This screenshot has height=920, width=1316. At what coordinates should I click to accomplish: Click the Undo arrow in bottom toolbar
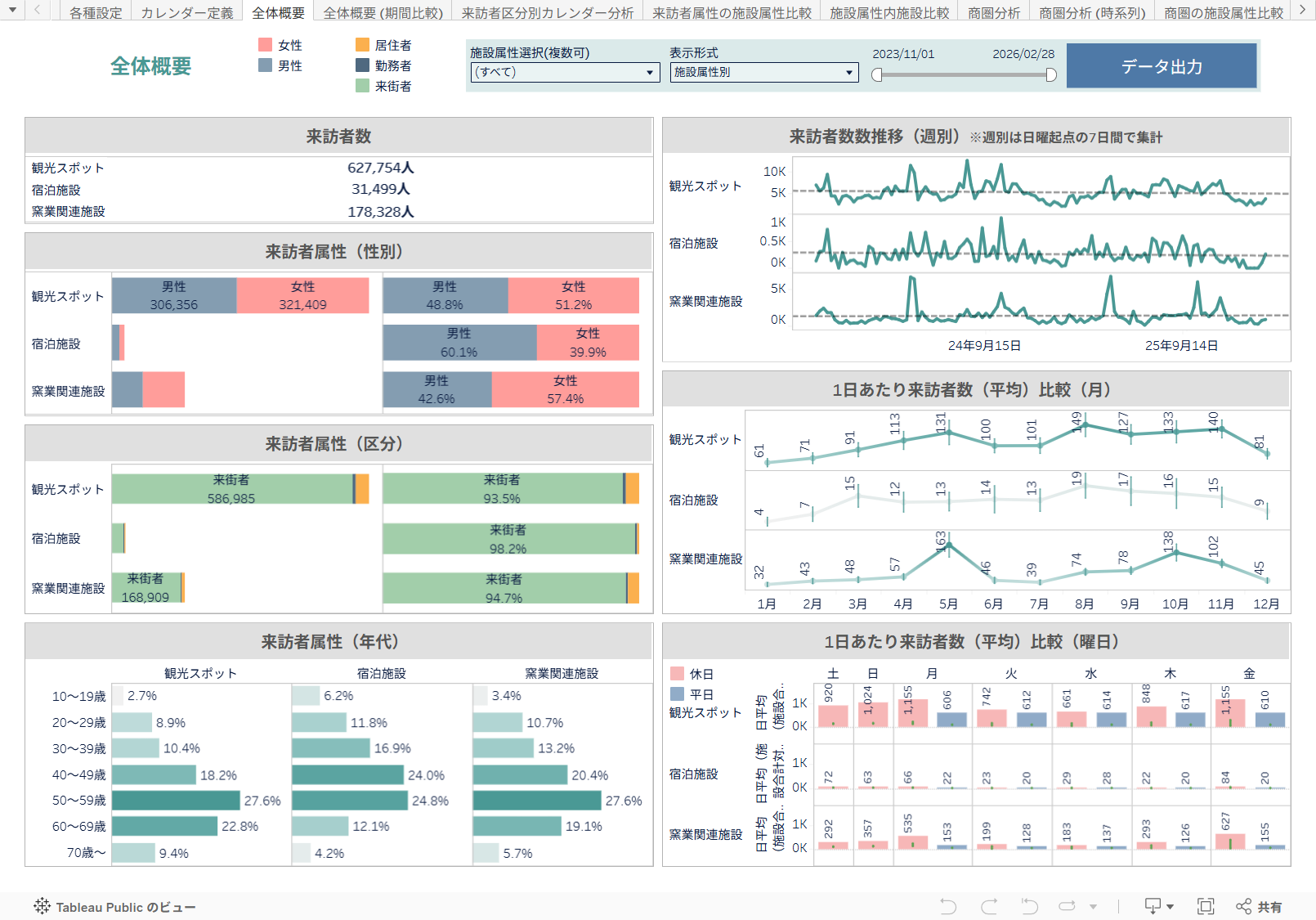point(948,906)
